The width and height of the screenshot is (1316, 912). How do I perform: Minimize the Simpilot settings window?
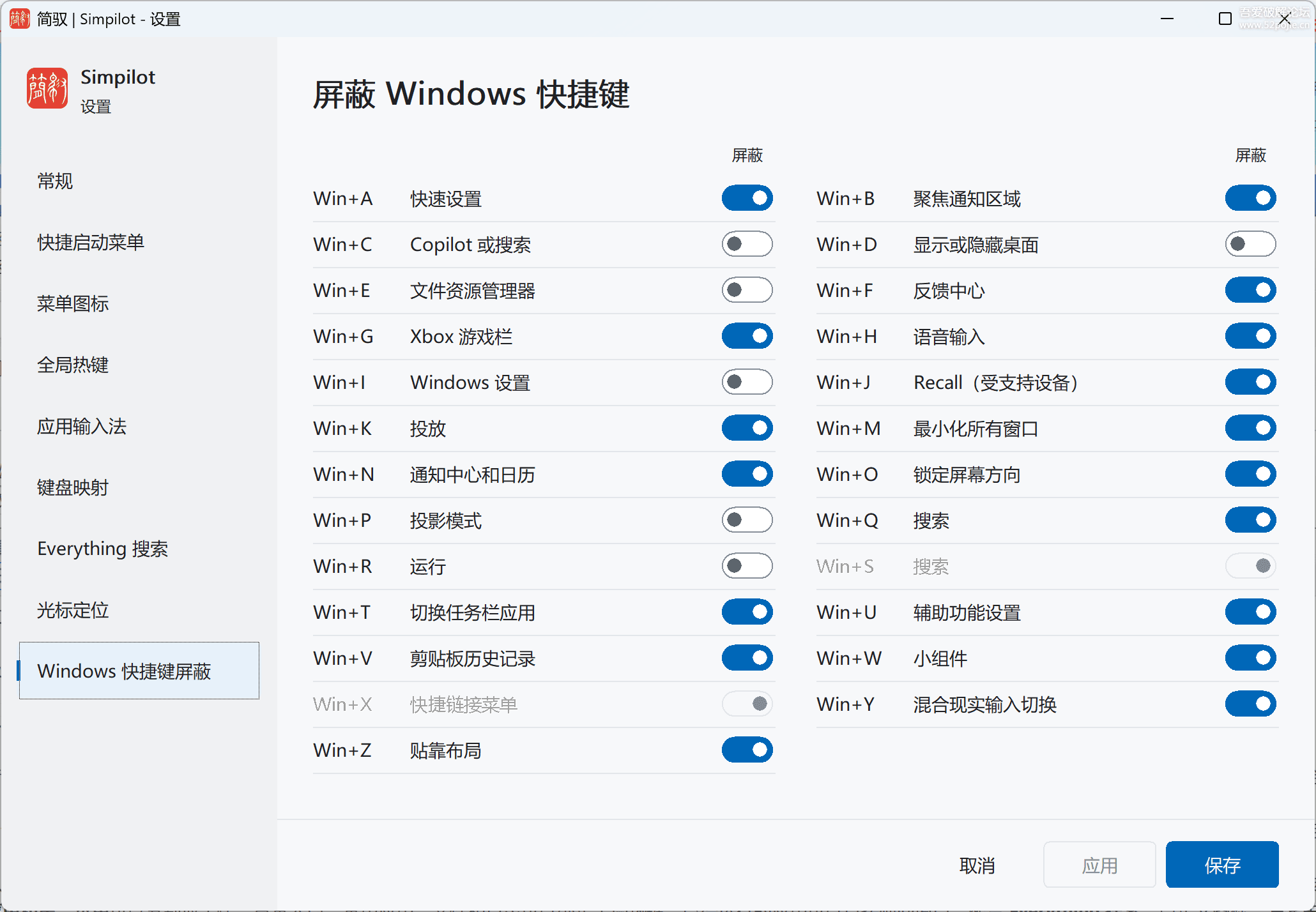[1167, 19]
